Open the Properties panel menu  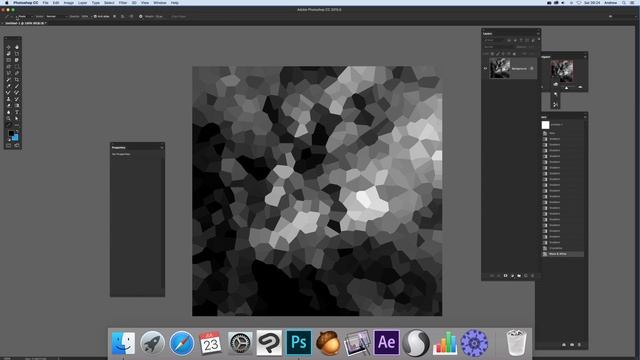click(162, 147)
